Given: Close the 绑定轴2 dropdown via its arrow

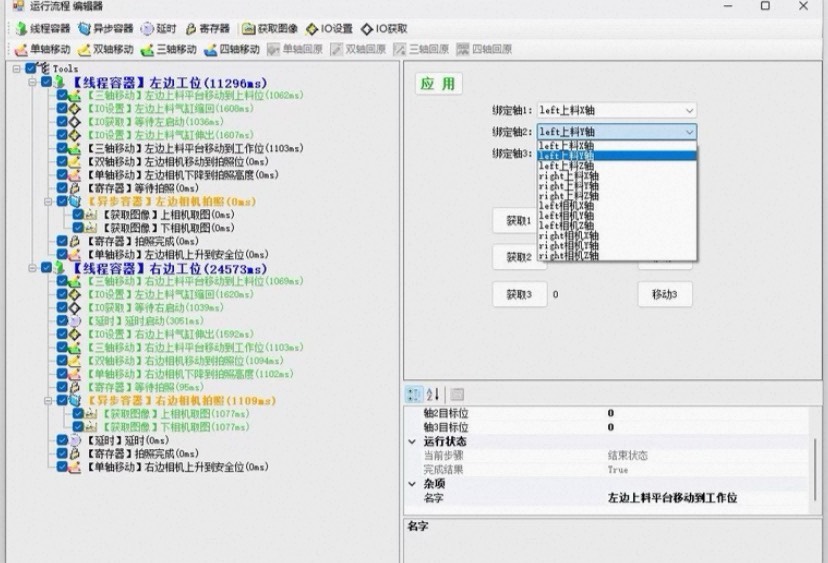Looking at the screenshot, I should [689, 132].
